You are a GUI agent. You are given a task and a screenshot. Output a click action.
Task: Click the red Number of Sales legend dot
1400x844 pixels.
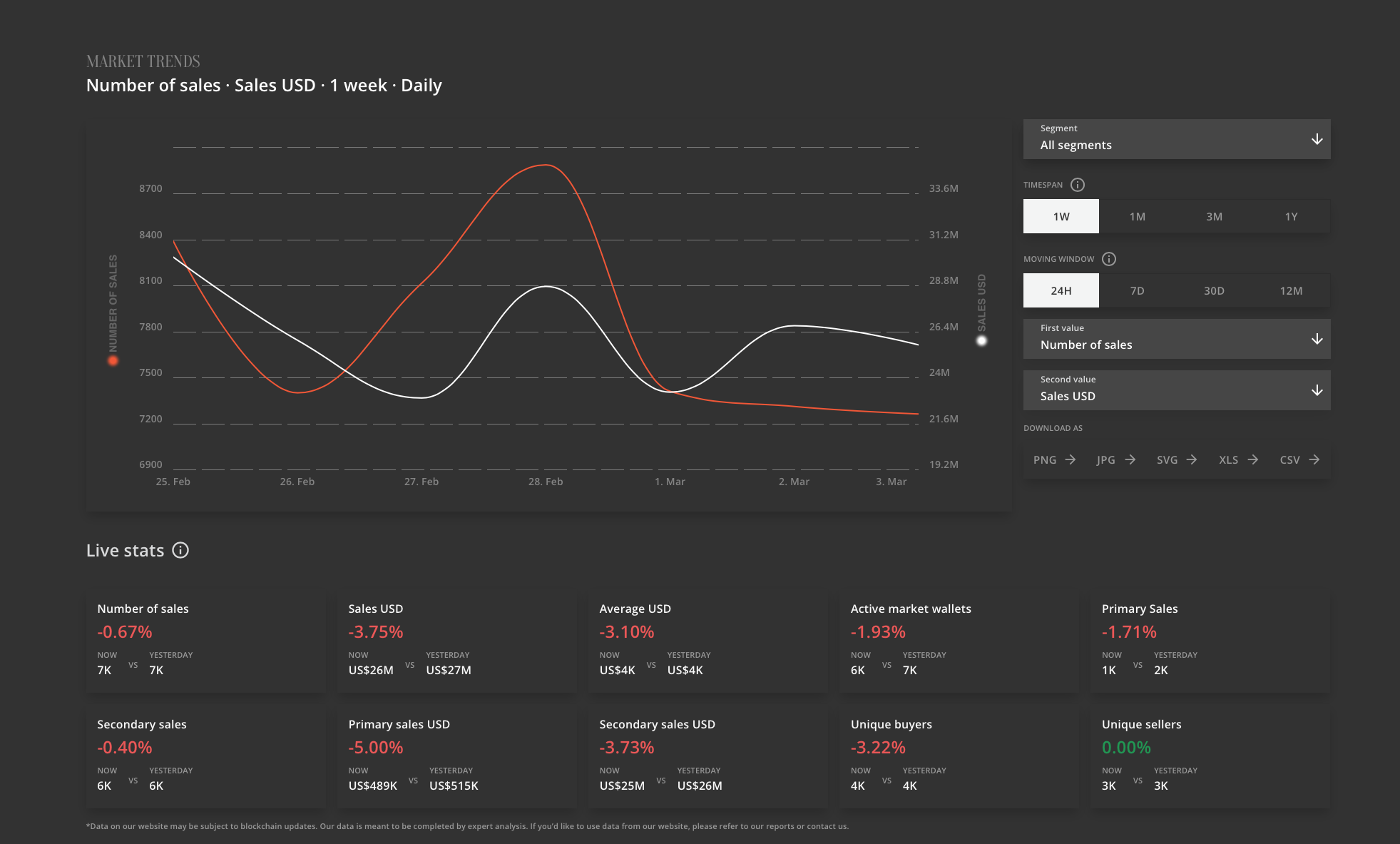(x=113, y=361)
